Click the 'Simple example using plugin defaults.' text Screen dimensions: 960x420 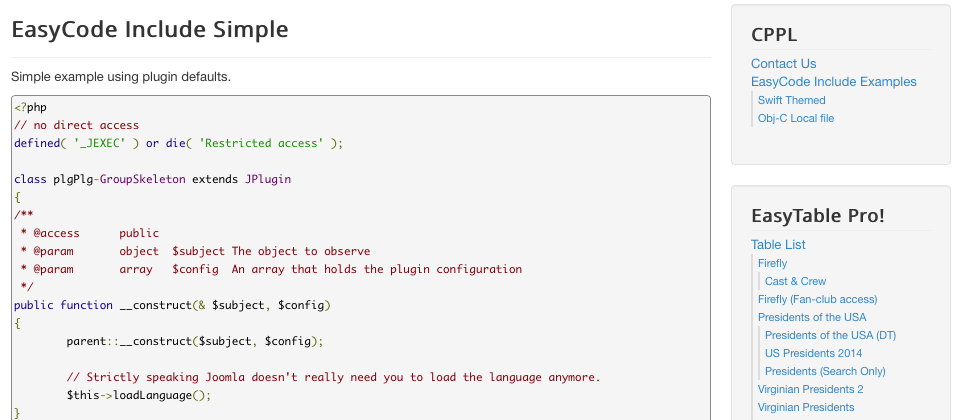click(x=121, y=77)
